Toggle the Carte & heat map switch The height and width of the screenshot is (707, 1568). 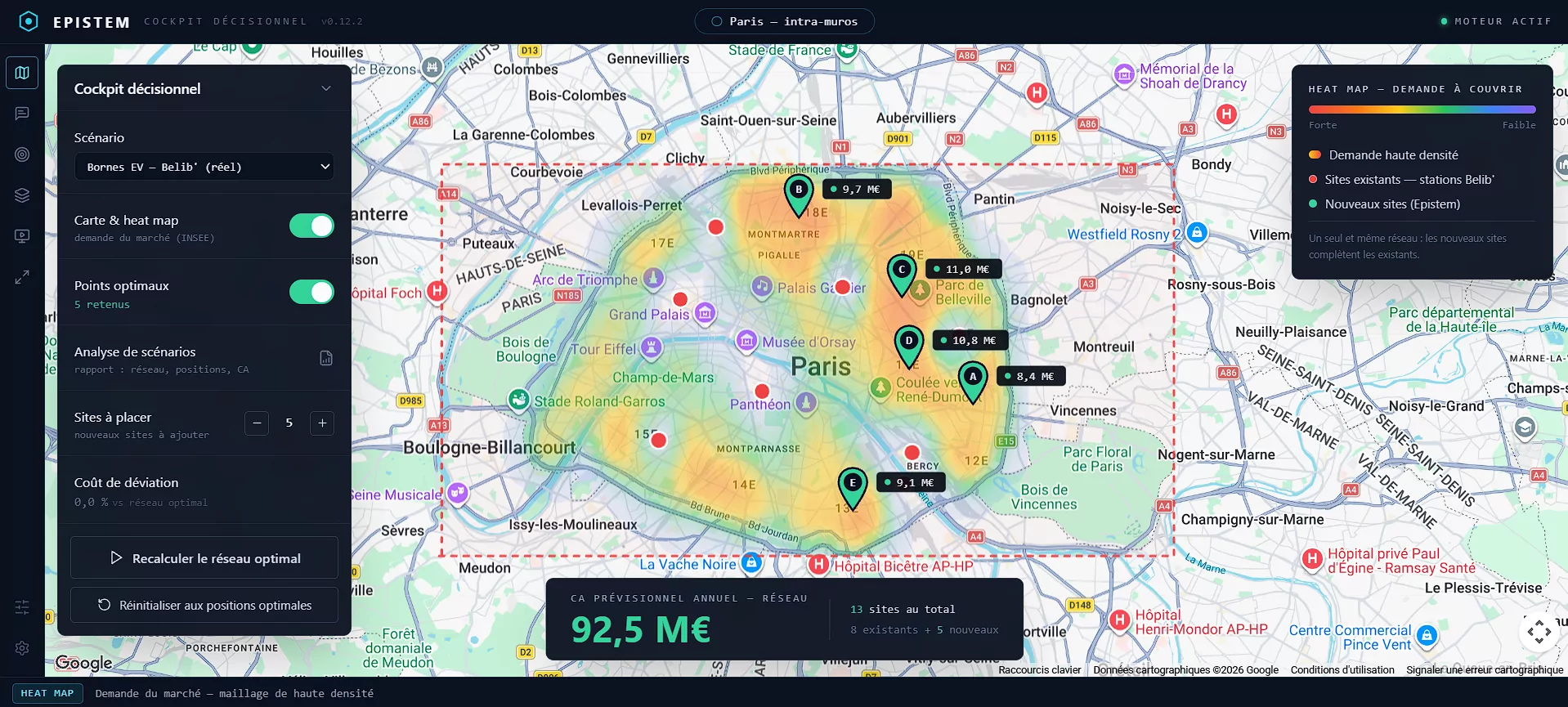311,226
